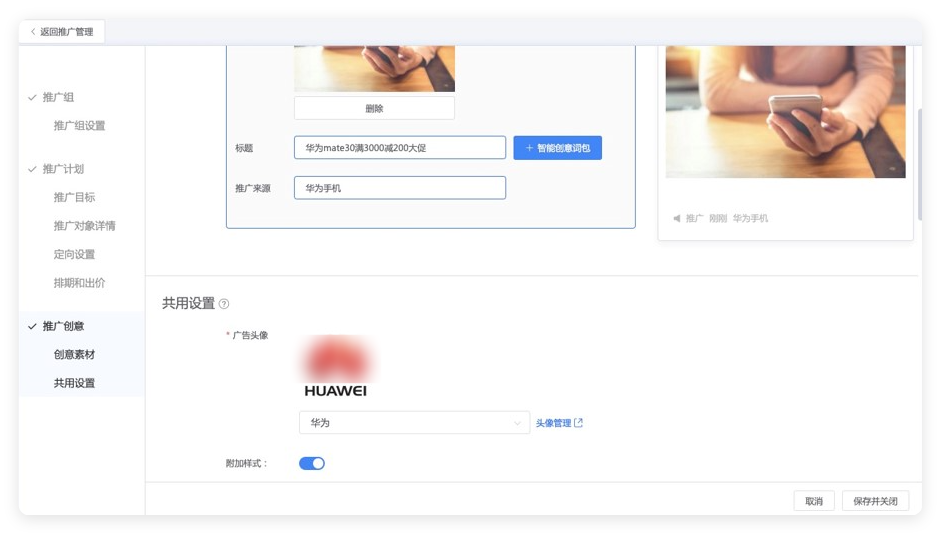Screen dimensions: 940x533
Task: Click the 删除 button under the image
Action: click(374, 109)
